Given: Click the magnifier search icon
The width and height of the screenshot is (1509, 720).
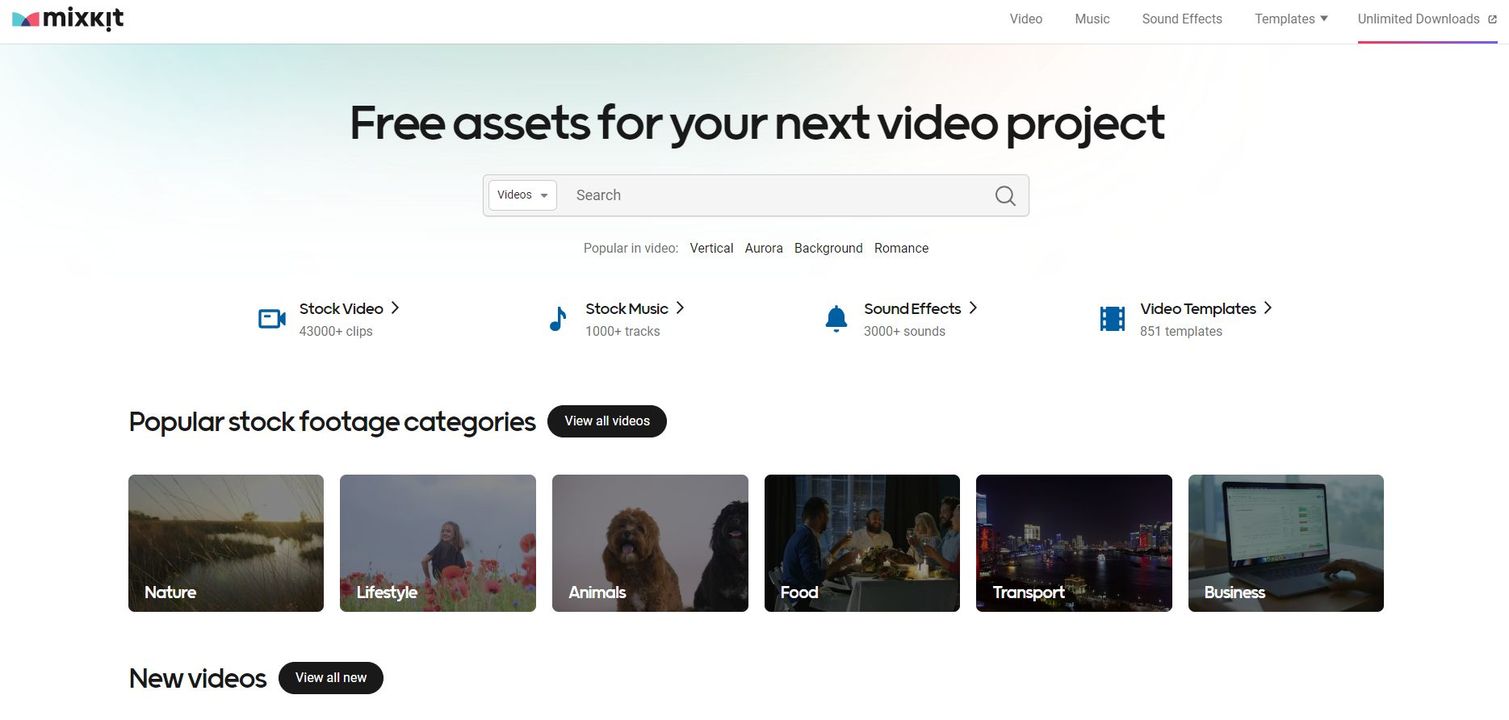Looking at the screenshot, I should pos(1005,196).
